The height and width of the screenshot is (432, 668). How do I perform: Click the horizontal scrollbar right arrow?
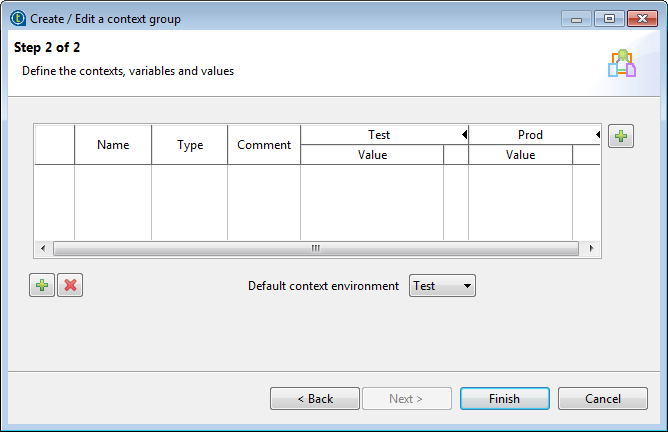pos(591,248)
